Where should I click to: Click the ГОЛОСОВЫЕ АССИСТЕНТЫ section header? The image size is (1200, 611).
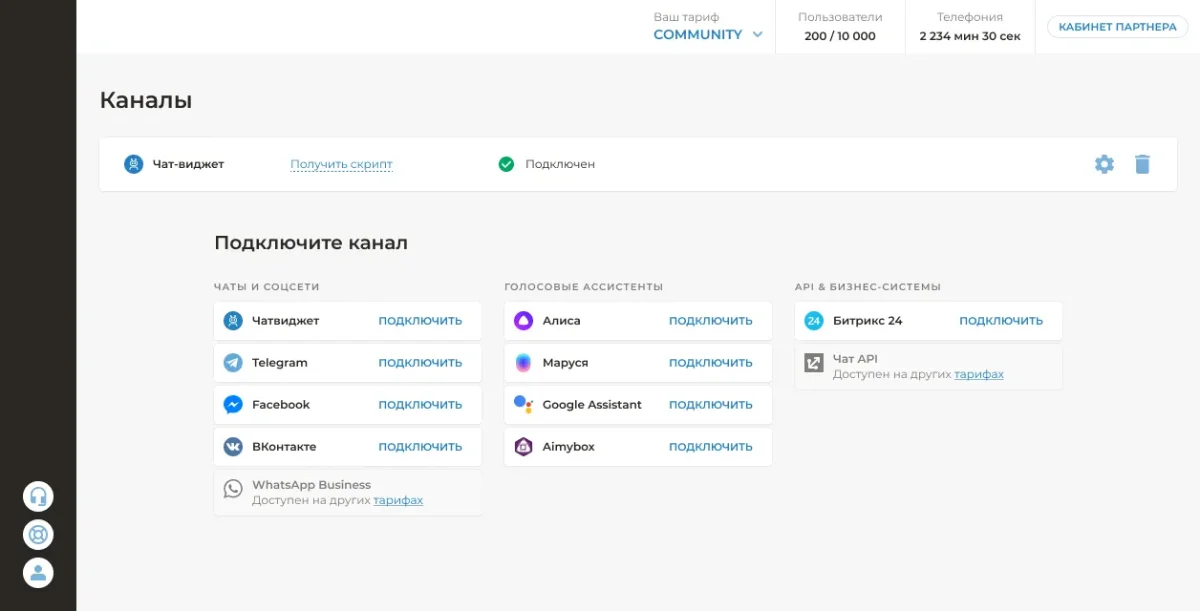(584, 287)
